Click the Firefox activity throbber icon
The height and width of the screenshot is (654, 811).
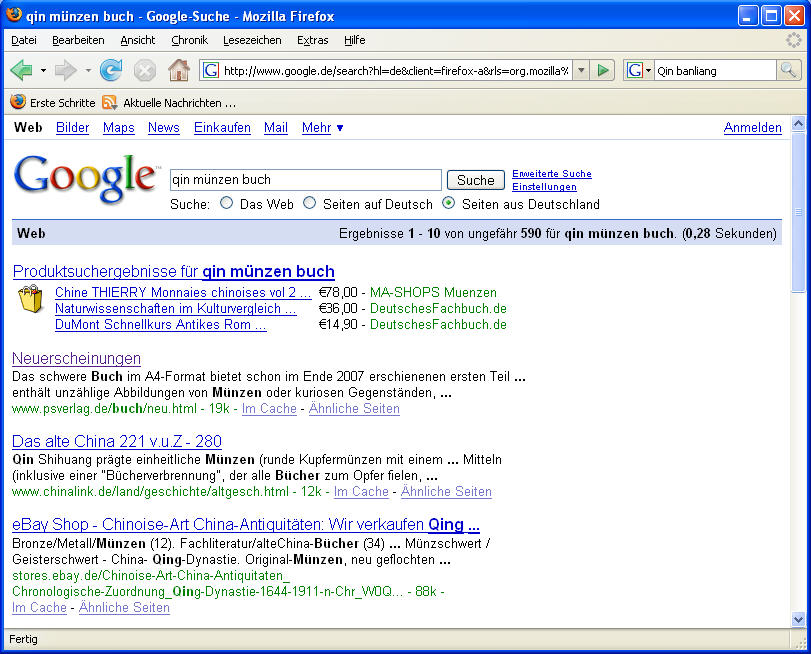(793, 40)
